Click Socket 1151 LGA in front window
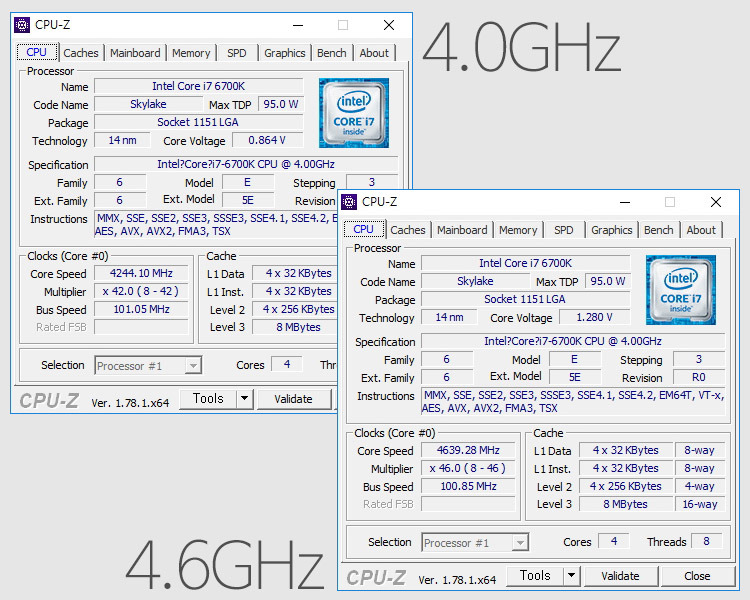Image resolution: width=750 pixels, height=600 pixels. 525,299
